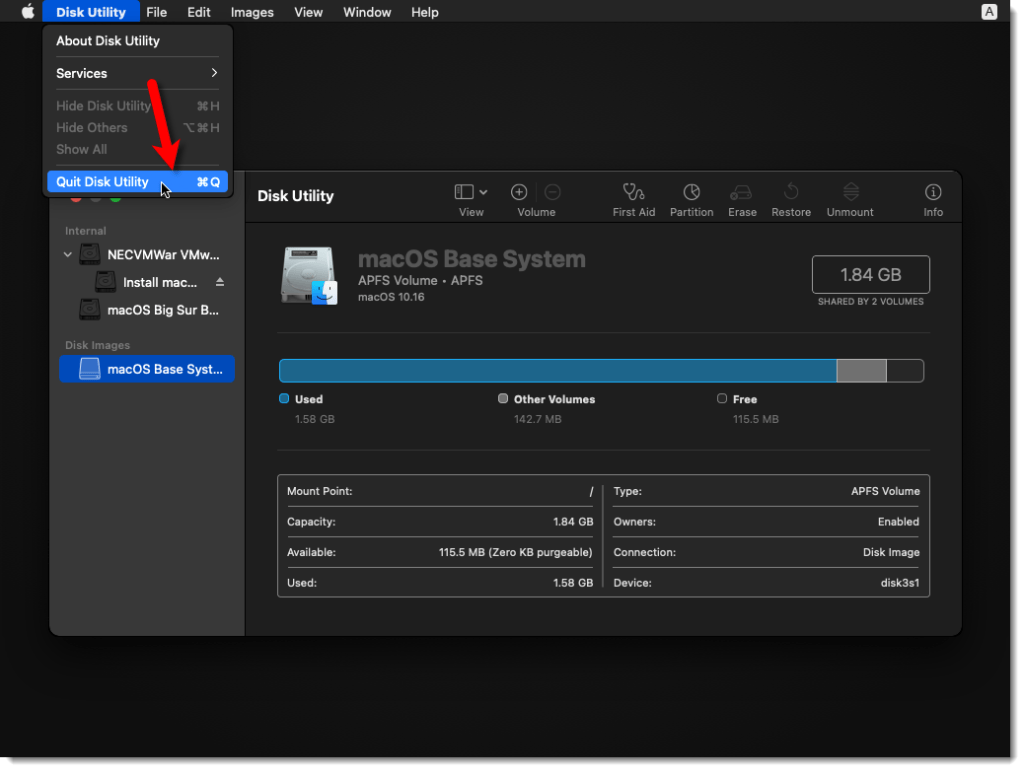Eject the Install mac... volume
1024x771 pixels.
tap(220, 282)
